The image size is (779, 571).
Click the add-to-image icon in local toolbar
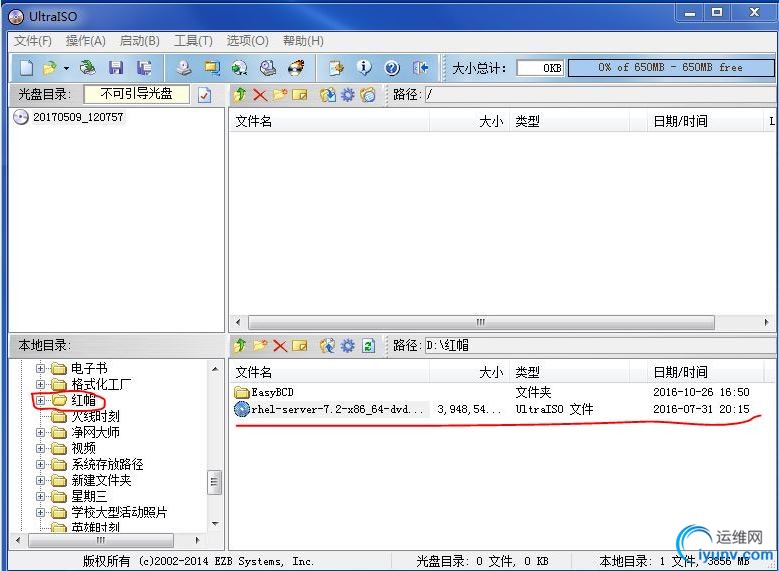pos(328,345)
